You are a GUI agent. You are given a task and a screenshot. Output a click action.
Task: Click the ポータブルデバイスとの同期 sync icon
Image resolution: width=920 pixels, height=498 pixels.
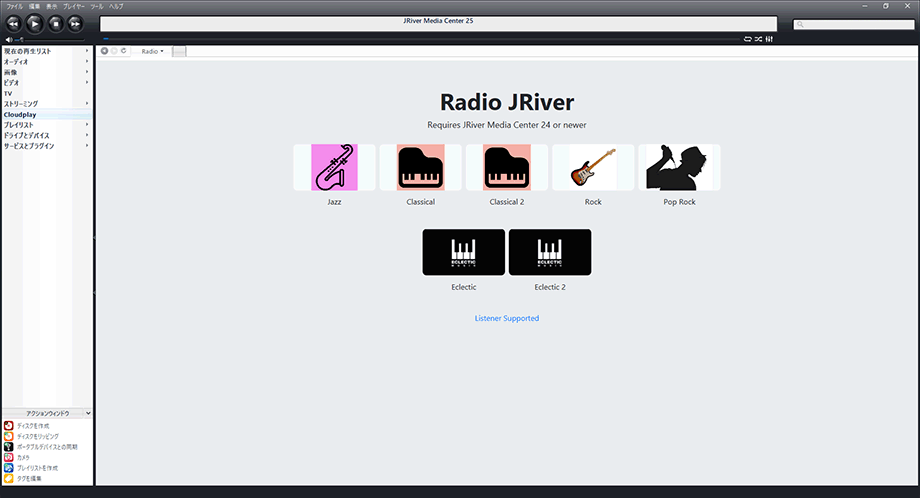click(x=8, y=447)
